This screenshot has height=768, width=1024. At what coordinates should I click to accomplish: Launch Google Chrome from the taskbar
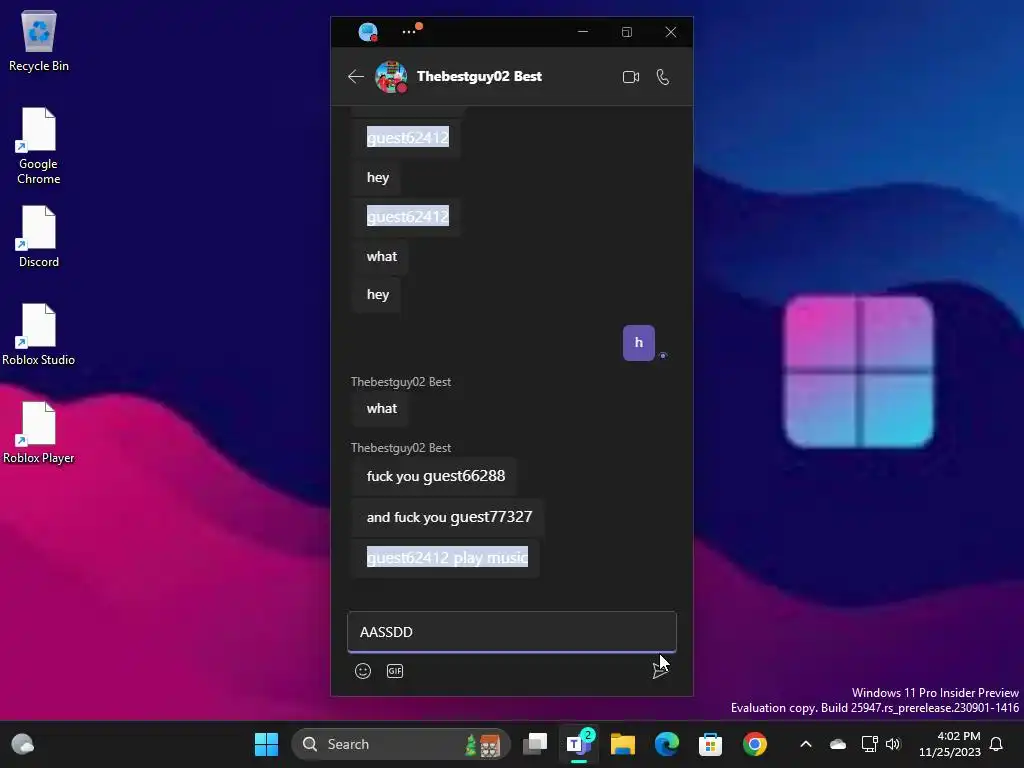coord(754,744)
